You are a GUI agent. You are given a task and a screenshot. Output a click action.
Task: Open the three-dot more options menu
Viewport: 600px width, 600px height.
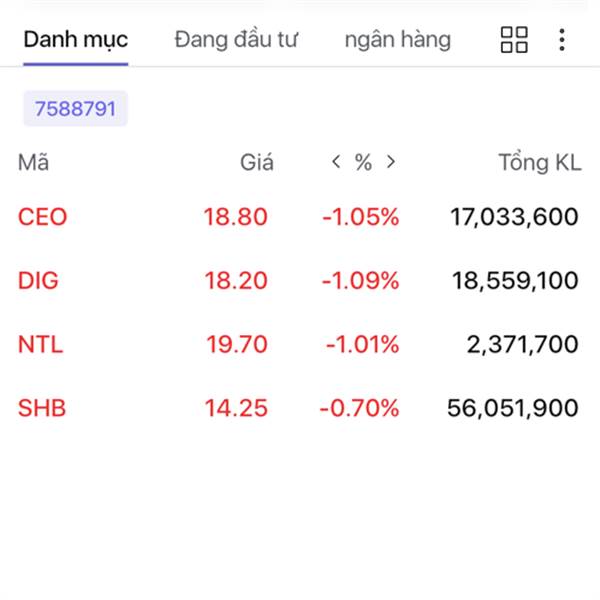tap(561, 39)
